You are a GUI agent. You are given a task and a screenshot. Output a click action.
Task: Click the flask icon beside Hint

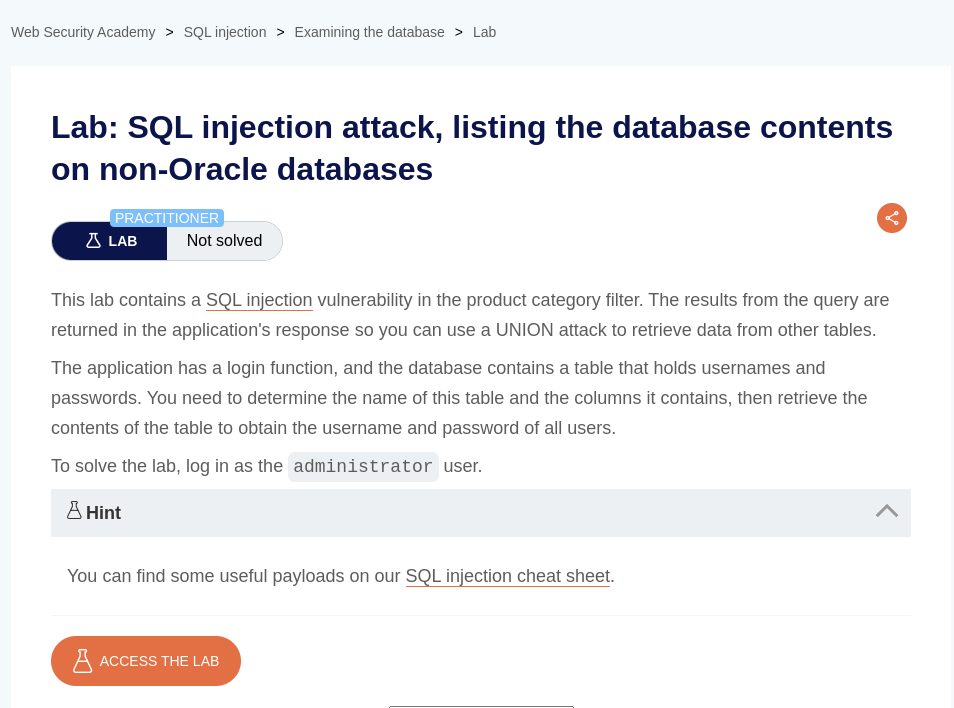[74, 510]
